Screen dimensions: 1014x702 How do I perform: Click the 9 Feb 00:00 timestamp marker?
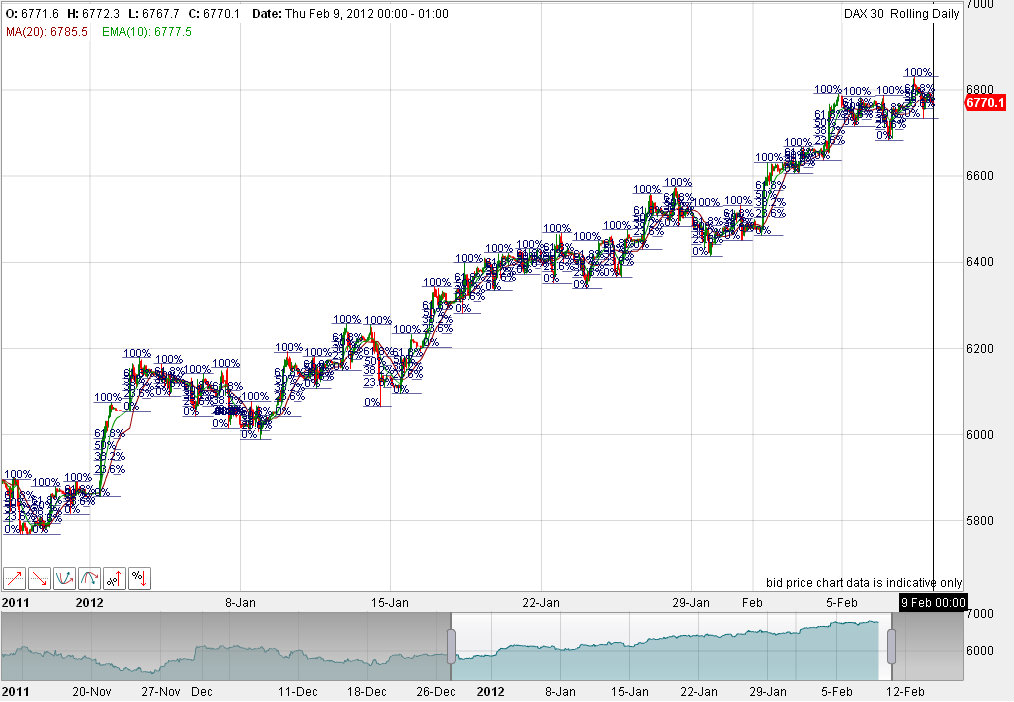click(934, 603)
